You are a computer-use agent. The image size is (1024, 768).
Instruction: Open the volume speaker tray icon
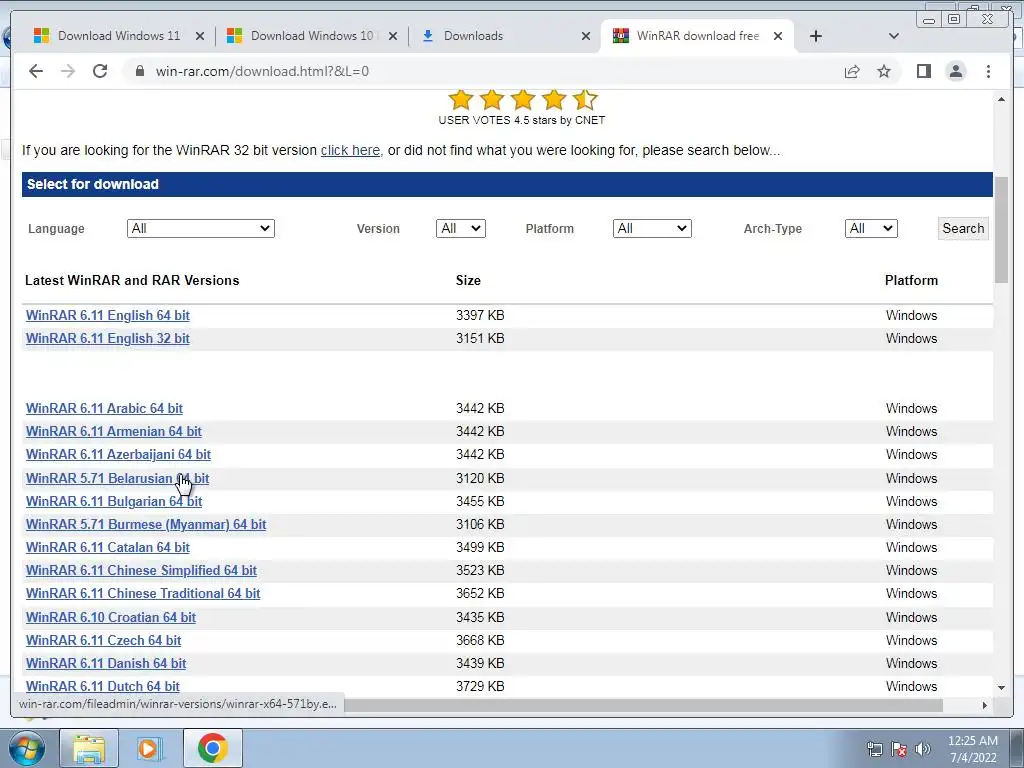(922, 749)
